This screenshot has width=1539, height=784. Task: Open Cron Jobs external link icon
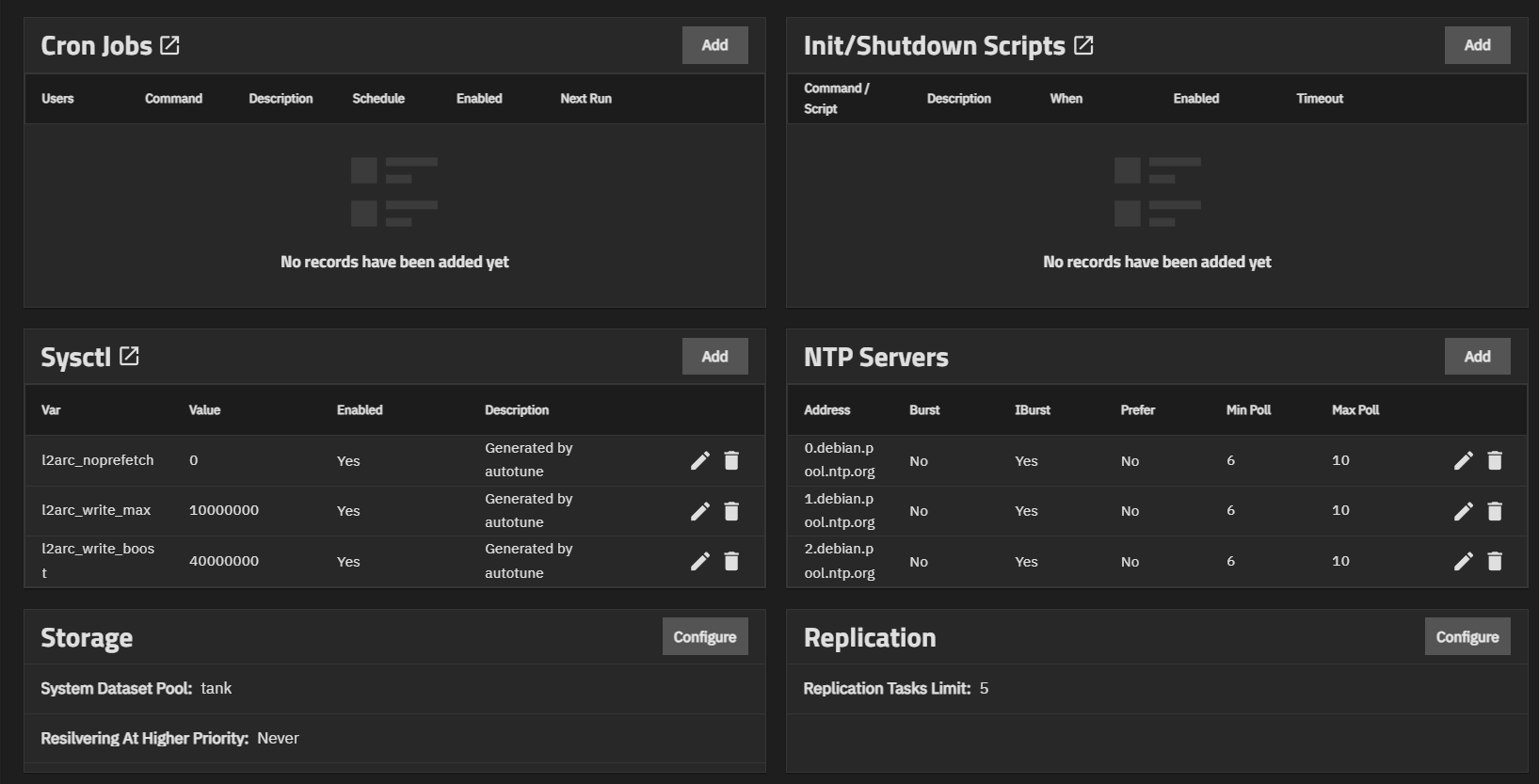coord(169,45)
